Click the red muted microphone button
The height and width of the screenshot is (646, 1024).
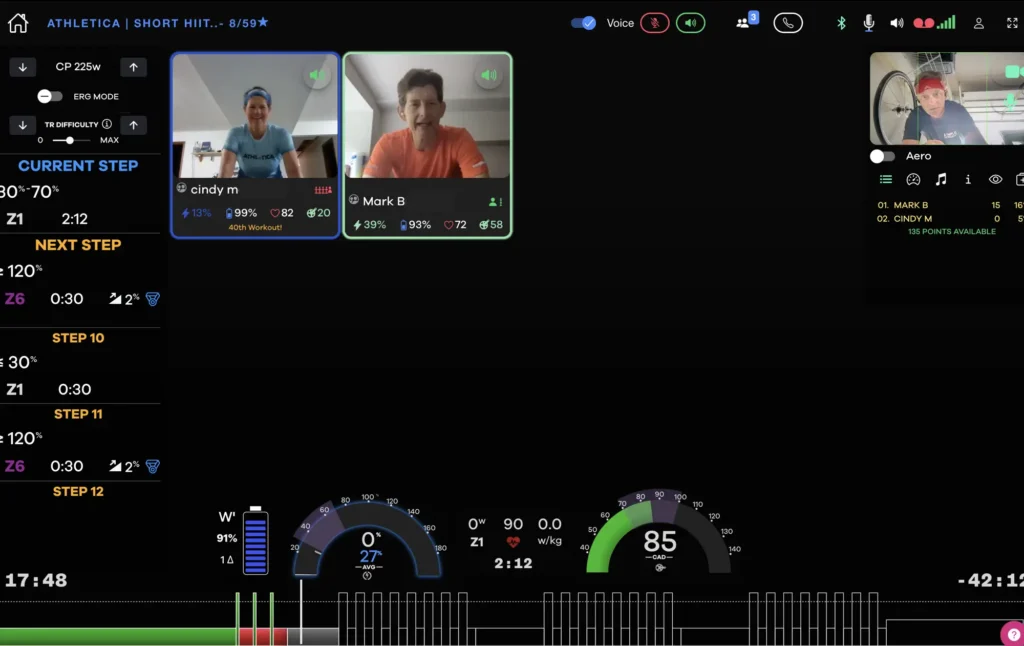pos(654,23)
